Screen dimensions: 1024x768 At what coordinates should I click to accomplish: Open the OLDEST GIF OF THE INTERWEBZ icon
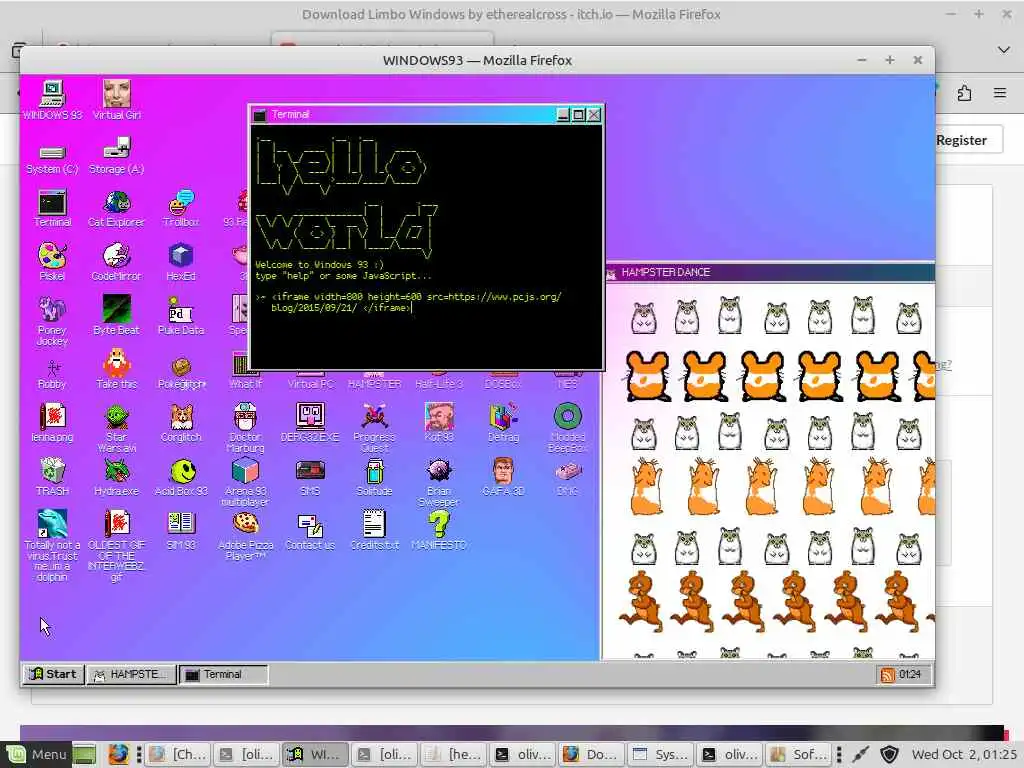116,546
